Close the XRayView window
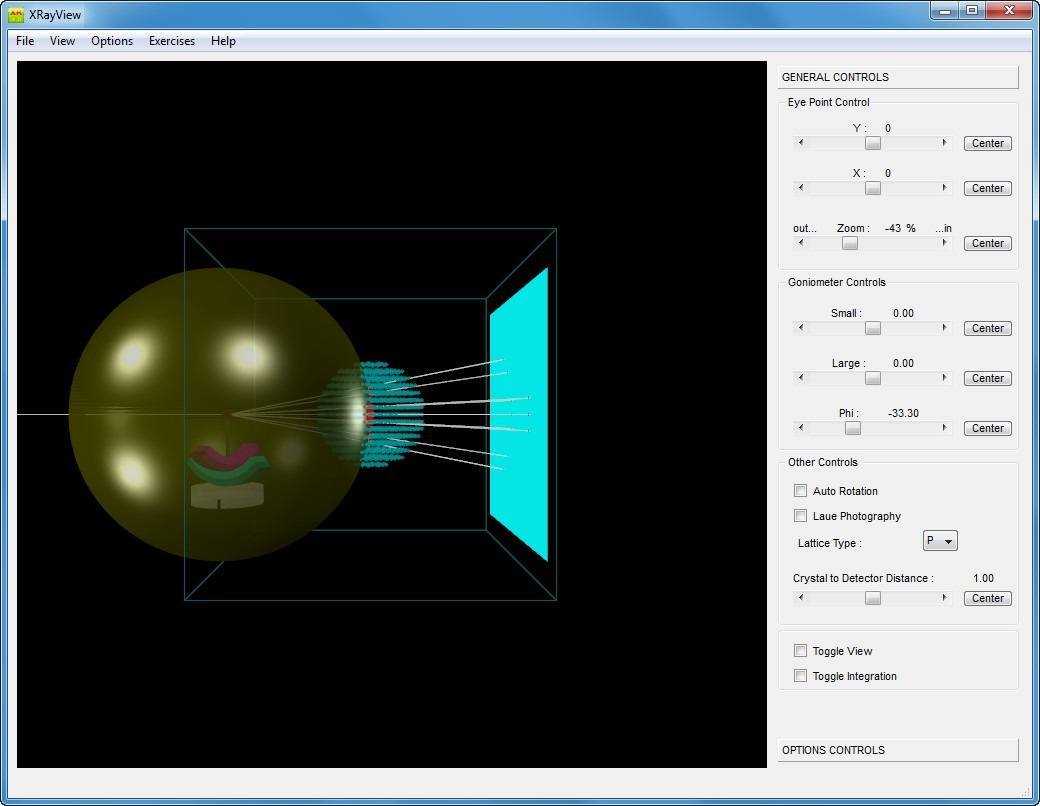This screenshot has height=806, width=1040. click(x=1009, y=11)
